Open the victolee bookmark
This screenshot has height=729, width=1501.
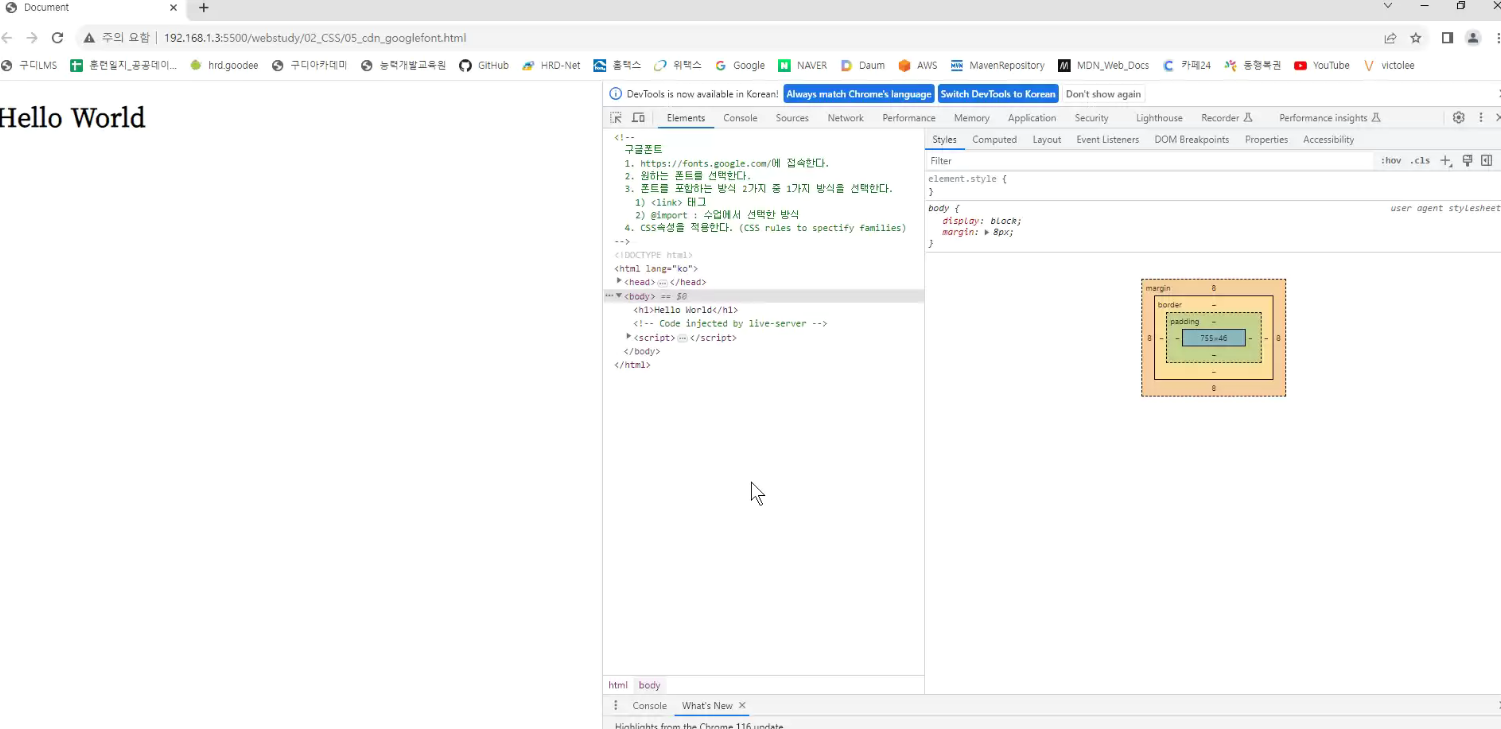(x=1389, y=66)
